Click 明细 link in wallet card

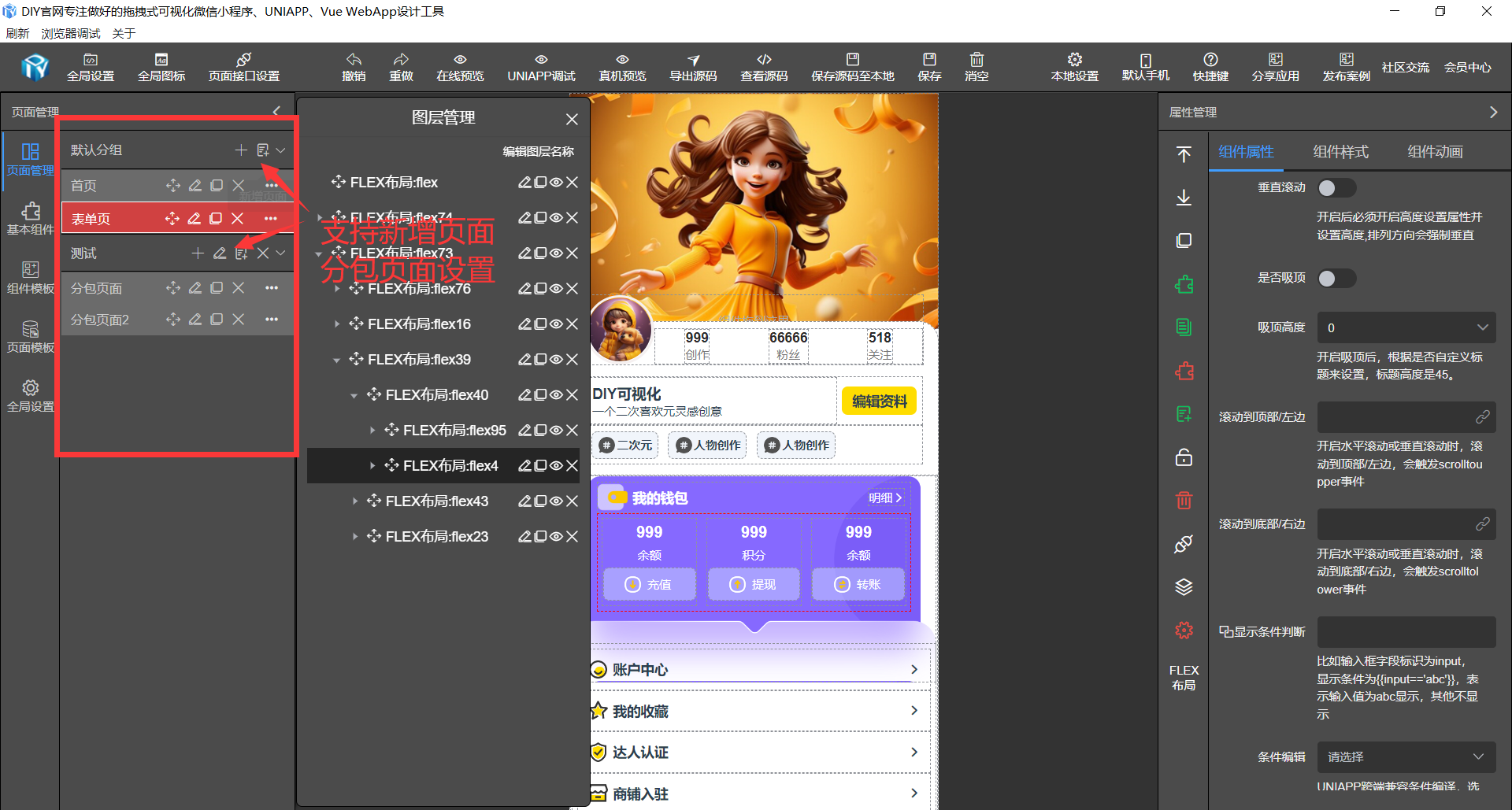point(885,497)
